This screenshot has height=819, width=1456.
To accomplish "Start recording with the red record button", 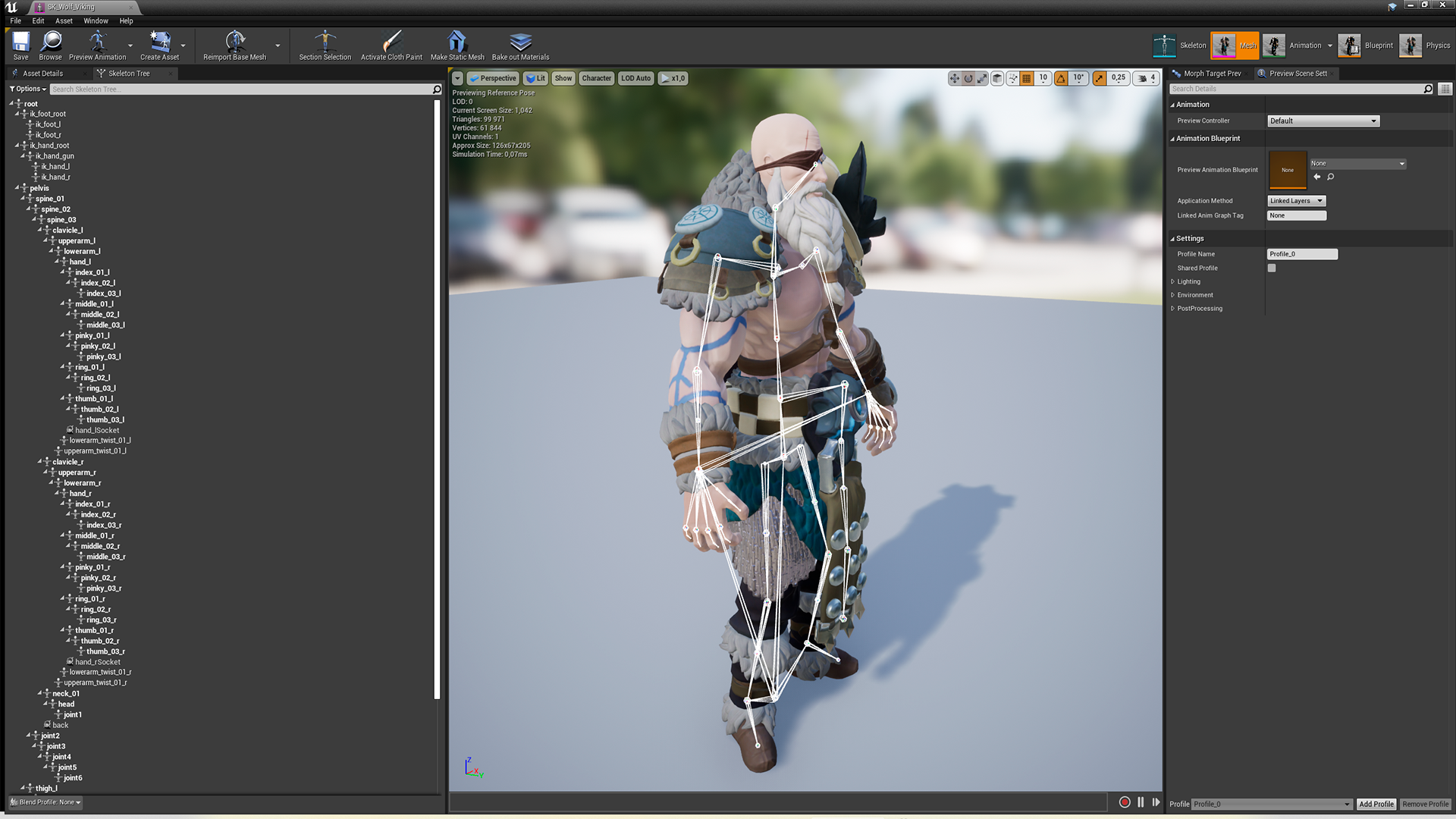I will [x=1125, y=802].
